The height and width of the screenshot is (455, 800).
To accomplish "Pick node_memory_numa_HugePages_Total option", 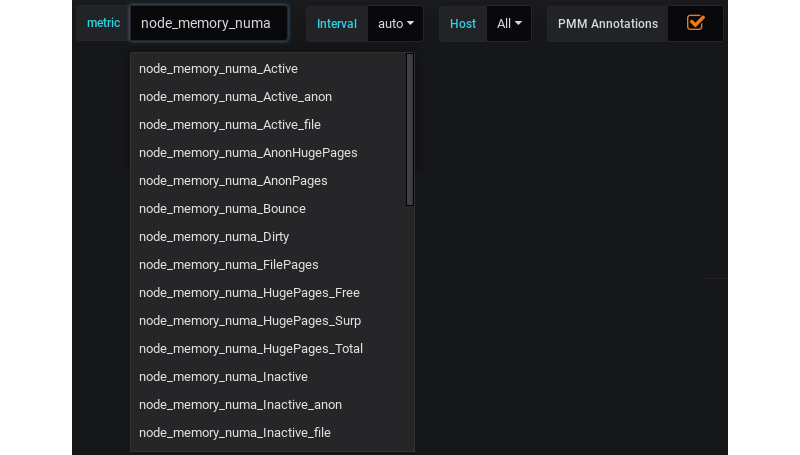I will pos(250,349).
